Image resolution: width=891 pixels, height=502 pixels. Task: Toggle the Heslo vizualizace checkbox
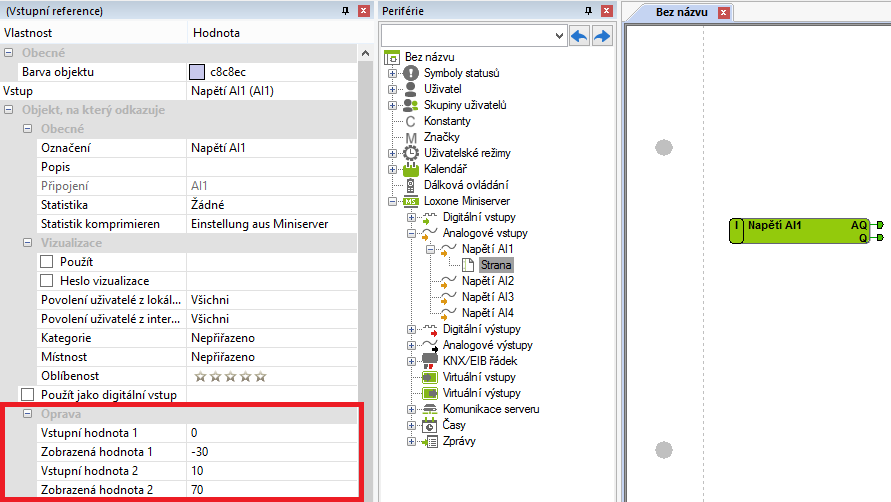click(46, 281)
